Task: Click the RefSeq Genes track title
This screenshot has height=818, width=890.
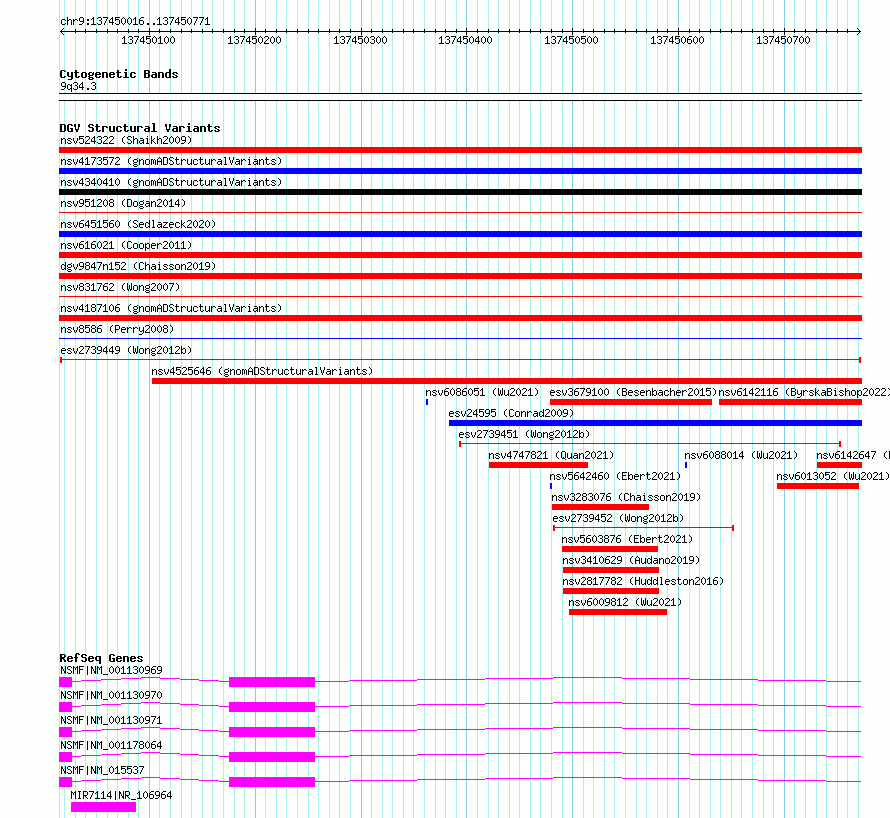Action: pos(101,658)
